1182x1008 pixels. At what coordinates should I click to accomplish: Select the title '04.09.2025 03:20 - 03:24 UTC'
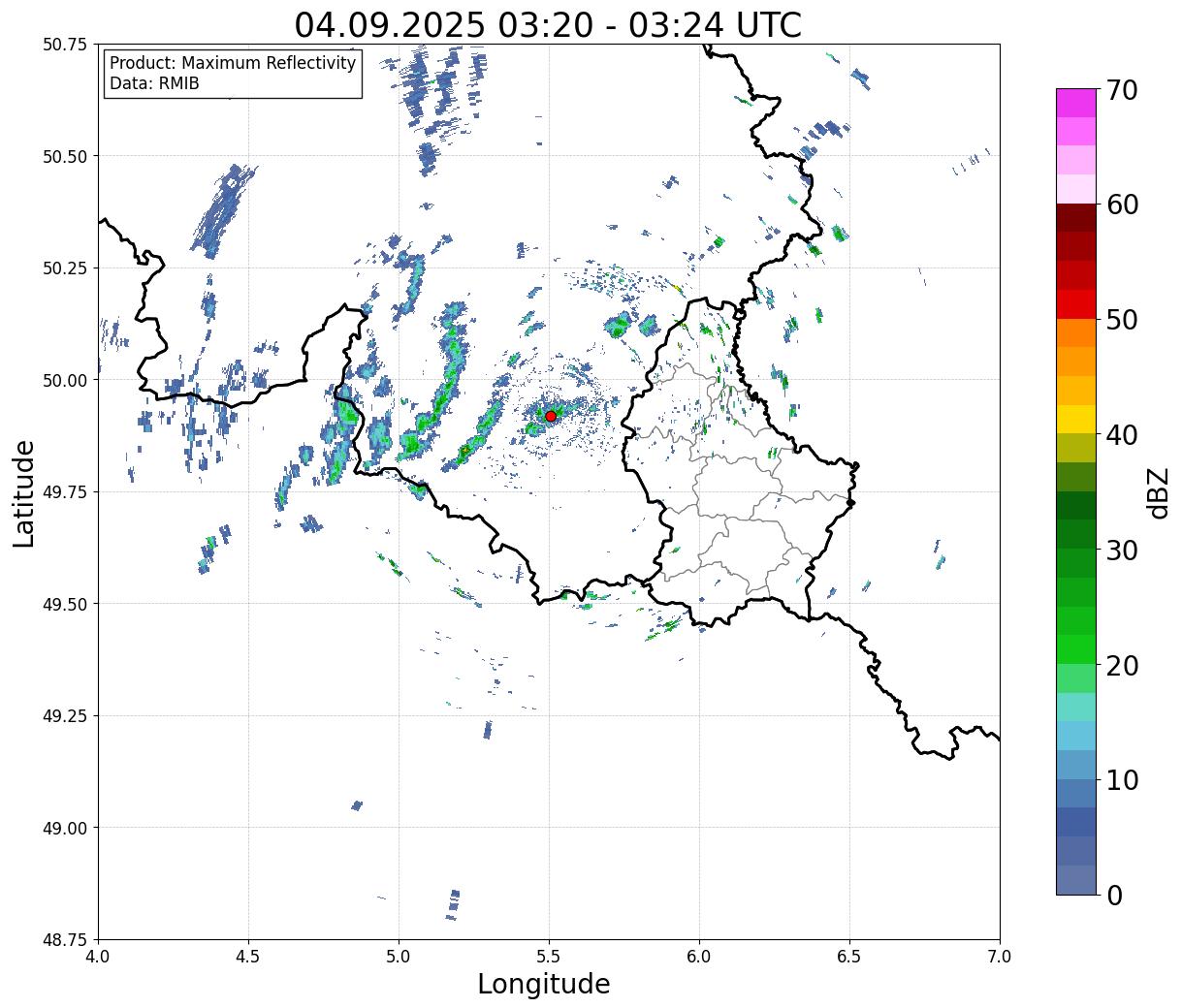point(548,24)
